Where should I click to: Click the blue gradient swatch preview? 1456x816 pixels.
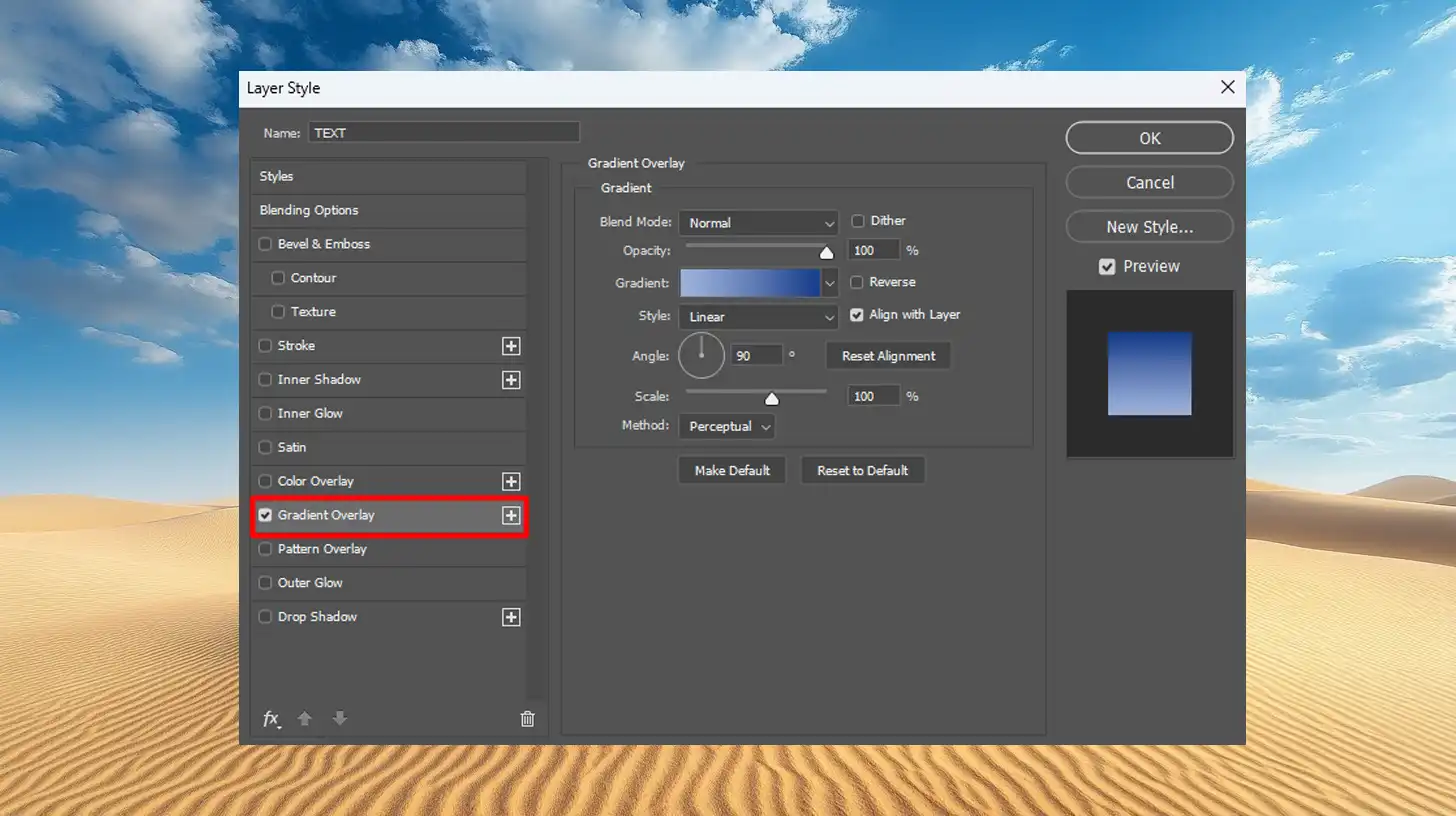click(x=749, y=283)
